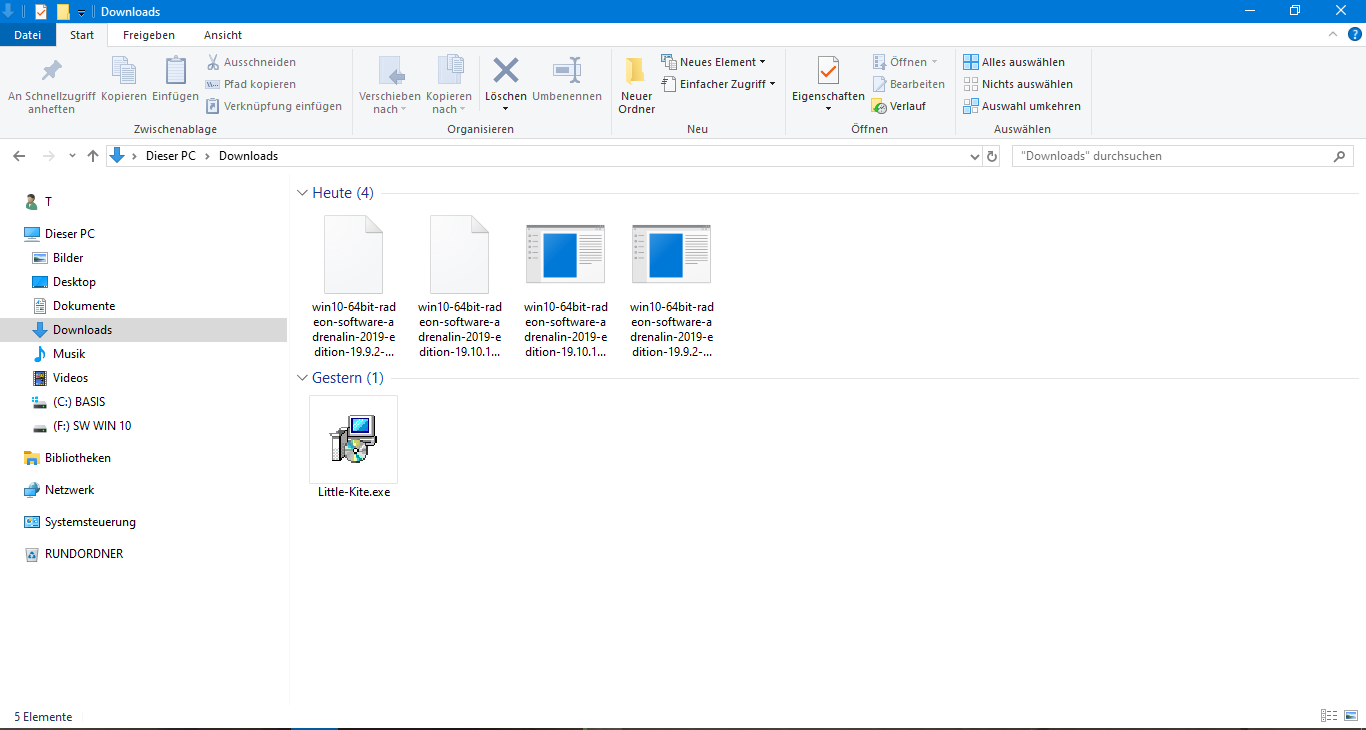Screen dimensions: 1366x730
Task: Open the Datei menu
Action: pyautogui.click(x=27, y=35)
